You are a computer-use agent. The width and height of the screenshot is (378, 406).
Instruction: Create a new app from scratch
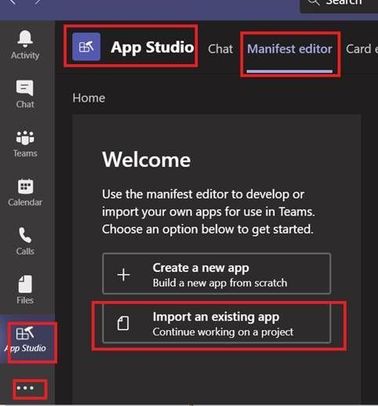[x=217, y=274]
